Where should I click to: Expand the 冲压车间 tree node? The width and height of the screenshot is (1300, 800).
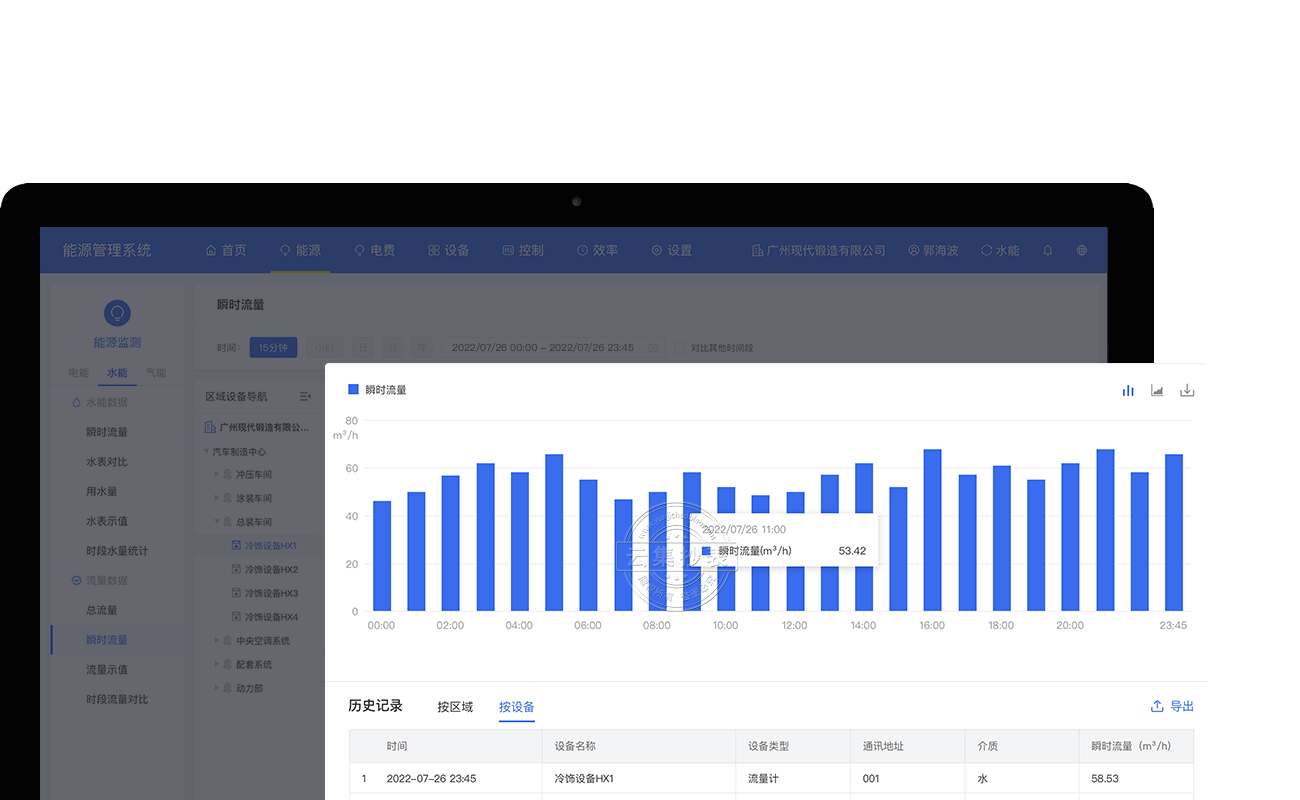point(217,474)
